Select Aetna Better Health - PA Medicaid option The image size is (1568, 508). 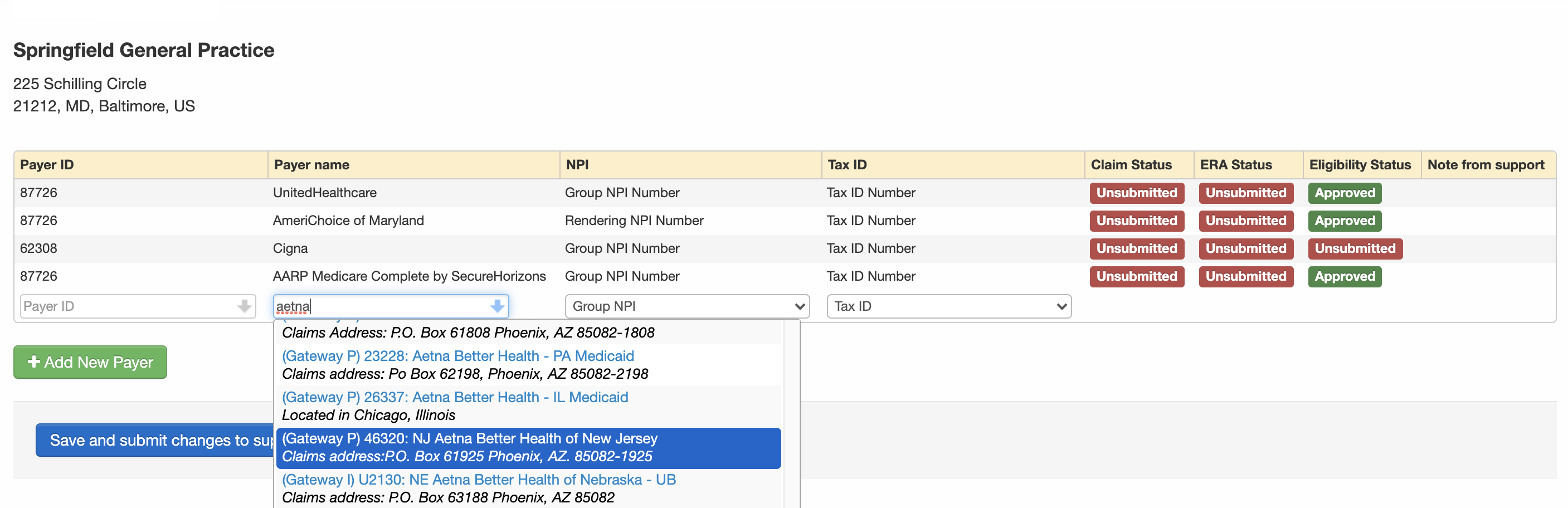point(528,364)
